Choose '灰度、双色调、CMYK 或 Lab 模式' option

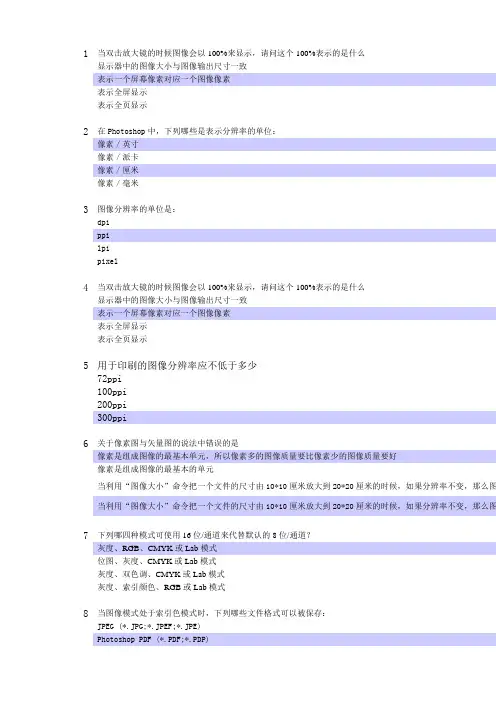[161, 574]
